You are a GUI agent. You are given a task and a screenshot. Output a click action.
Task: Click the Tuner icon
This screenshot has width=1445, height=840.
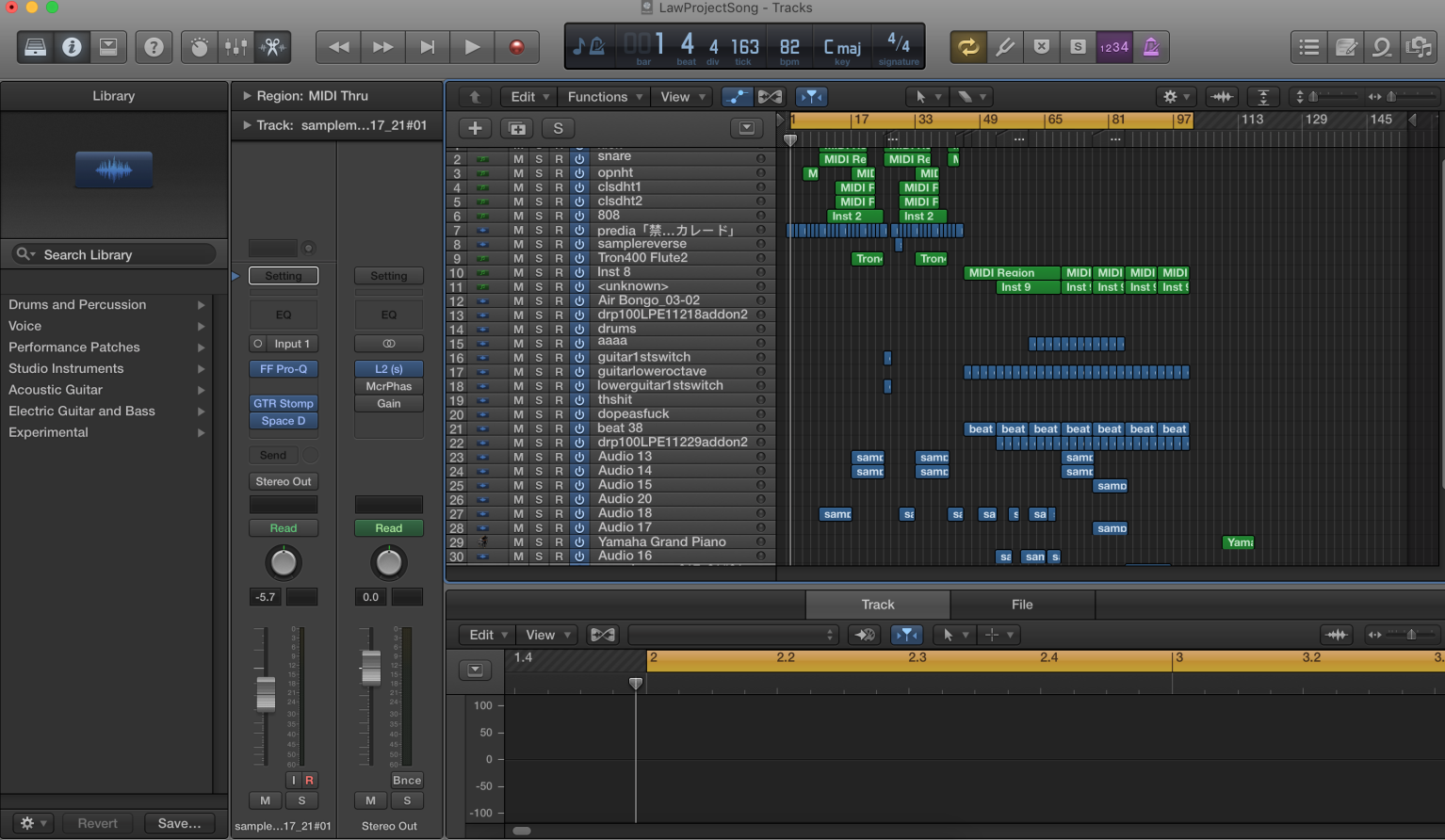[x=1005, y=47]
